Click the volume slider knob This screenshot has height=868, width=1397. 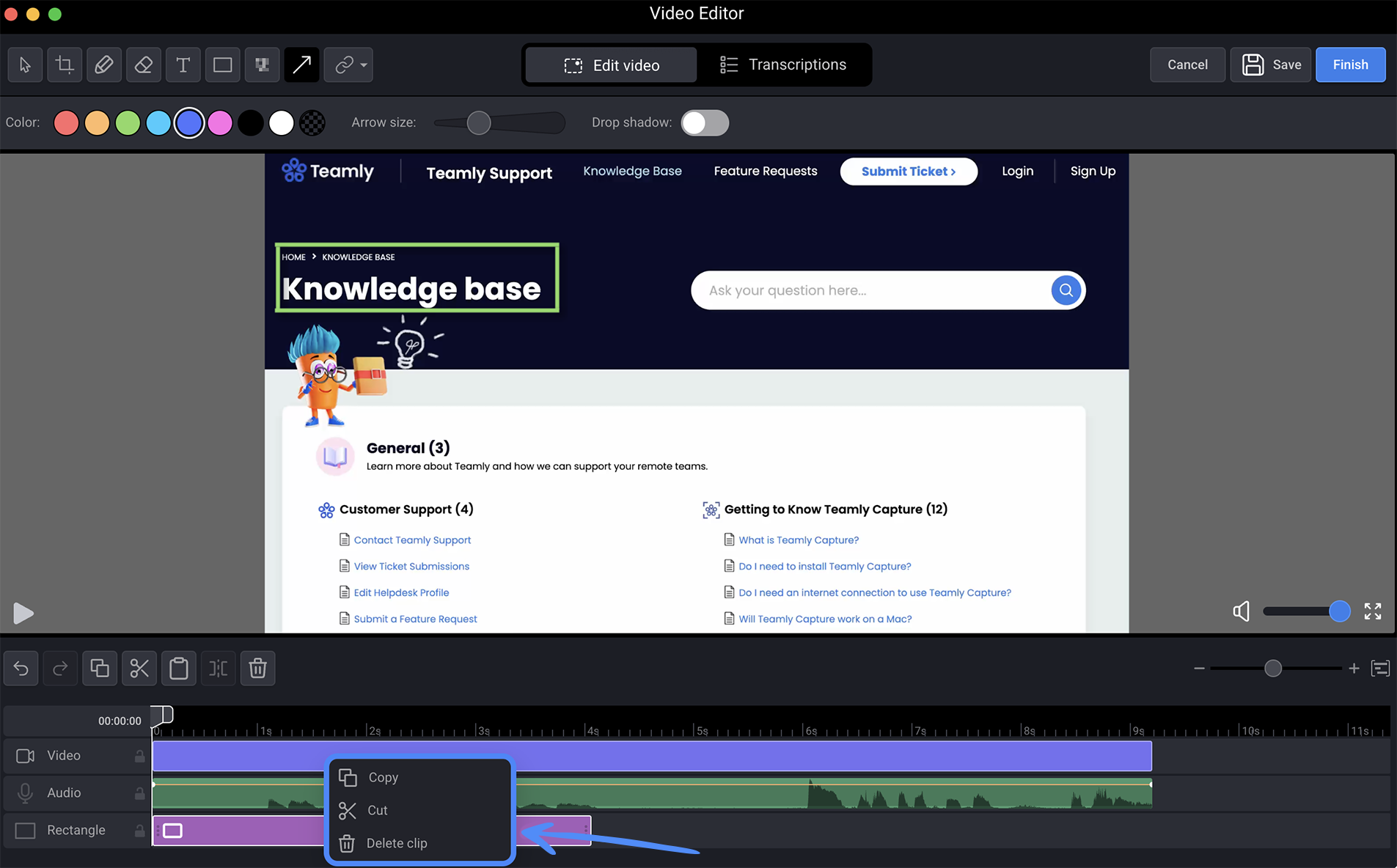1339,611
